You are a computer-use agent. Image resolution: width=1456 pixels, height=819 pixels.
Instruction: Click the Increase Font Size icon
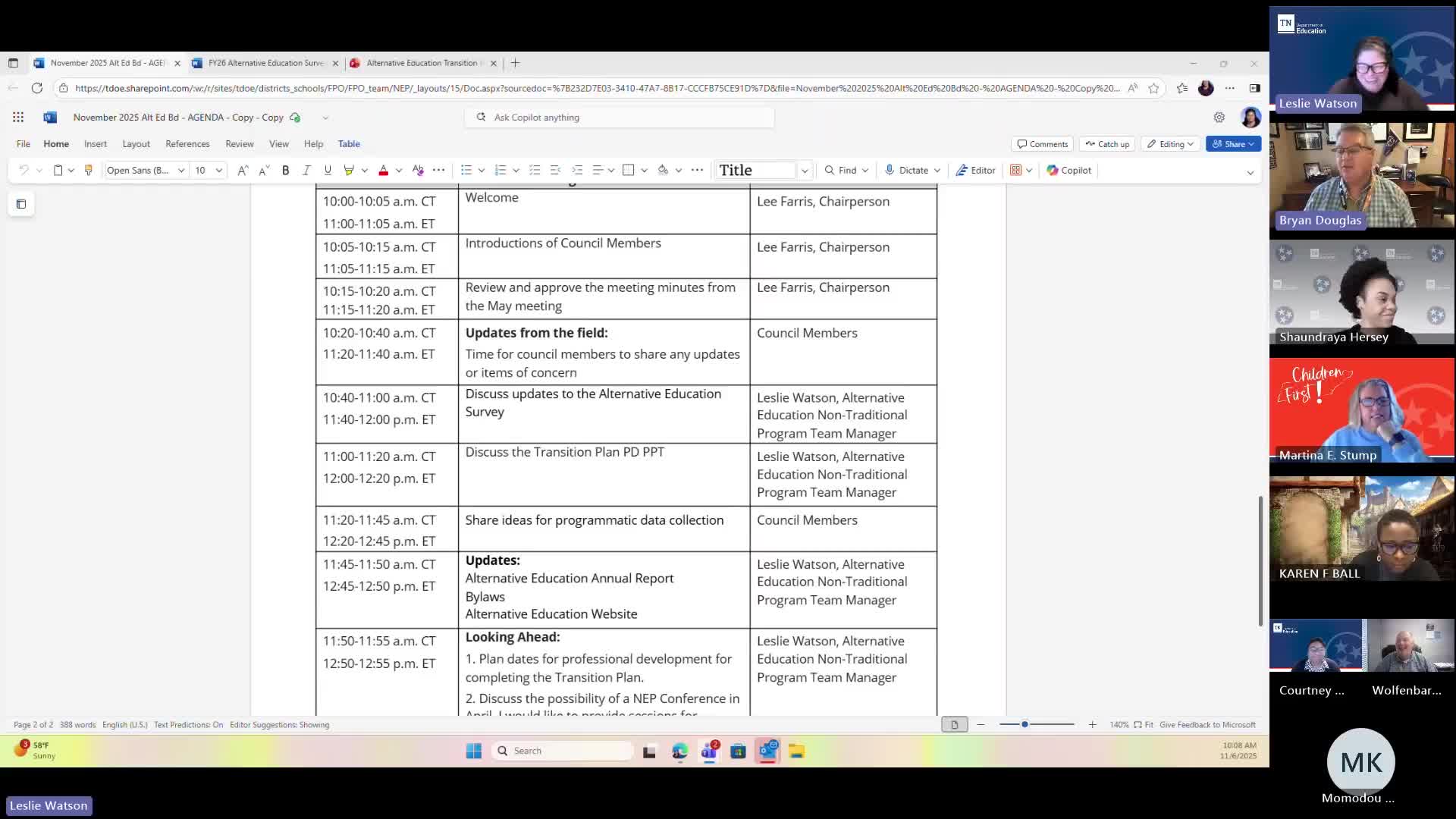tap(242, 170)
